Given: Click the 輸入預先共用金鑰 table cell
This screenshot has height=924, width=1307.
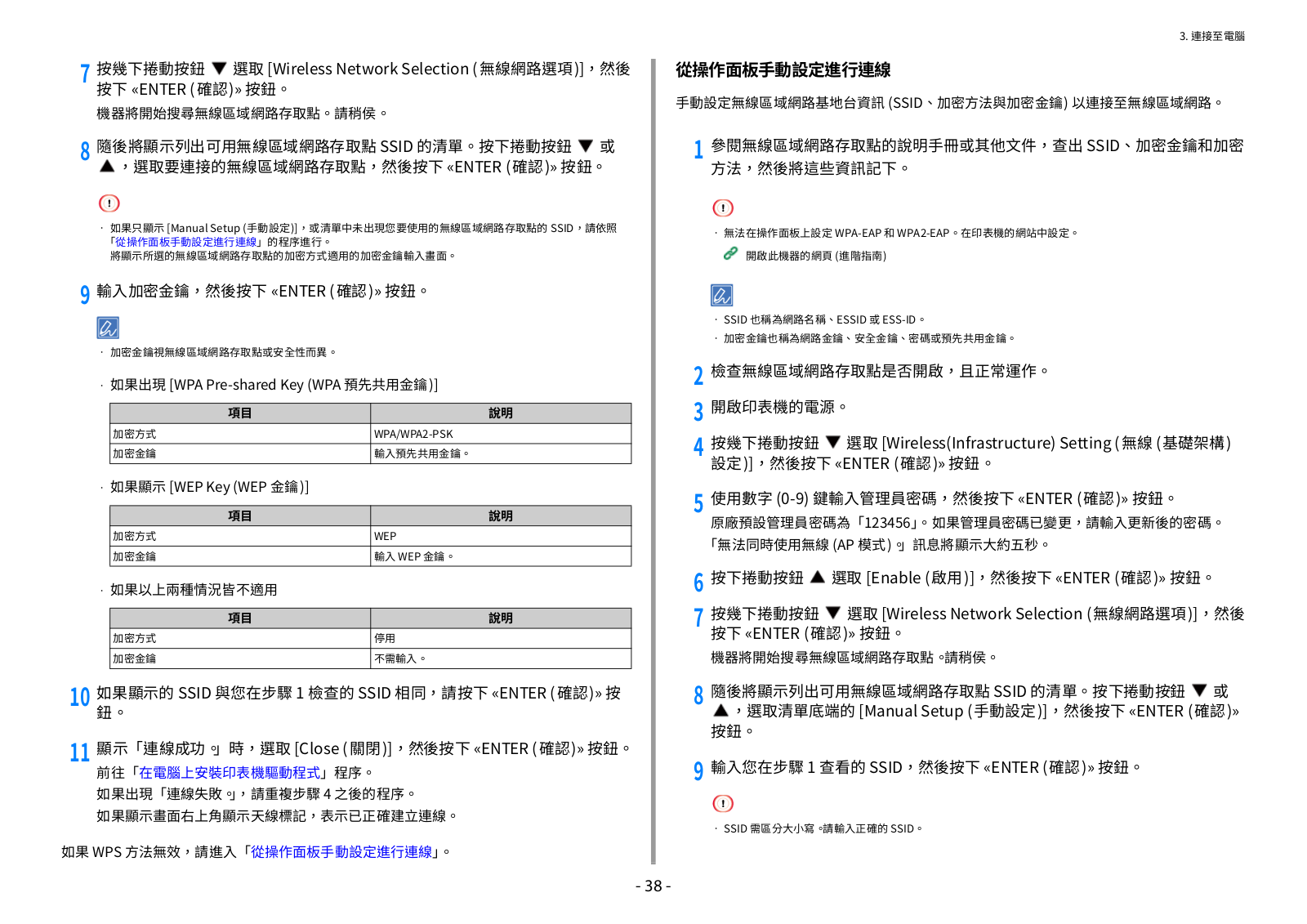Looking at the screenshot, I should click(501, 453).
